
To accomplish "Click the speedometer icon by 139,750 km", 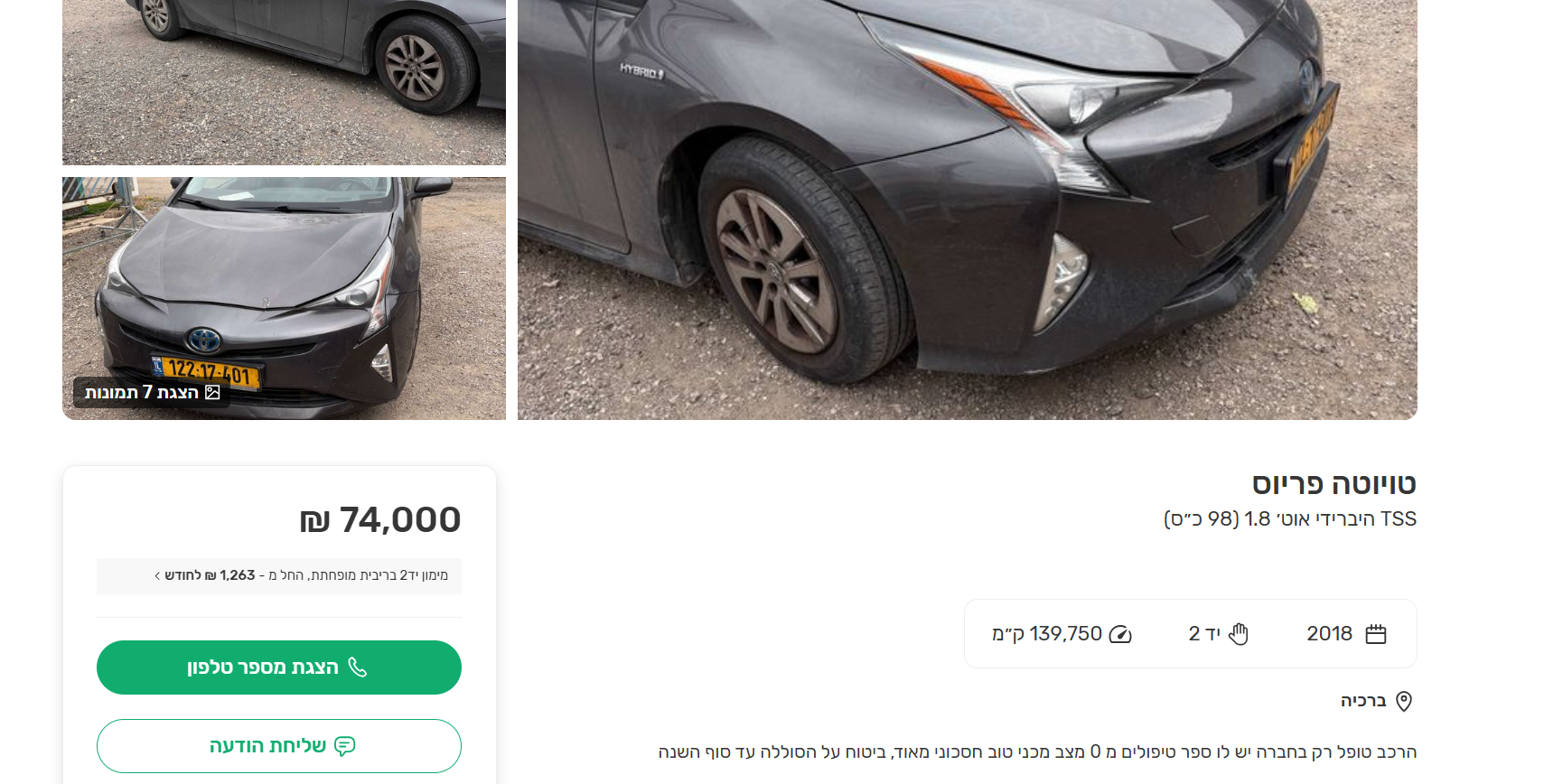I will [1120, 634].
